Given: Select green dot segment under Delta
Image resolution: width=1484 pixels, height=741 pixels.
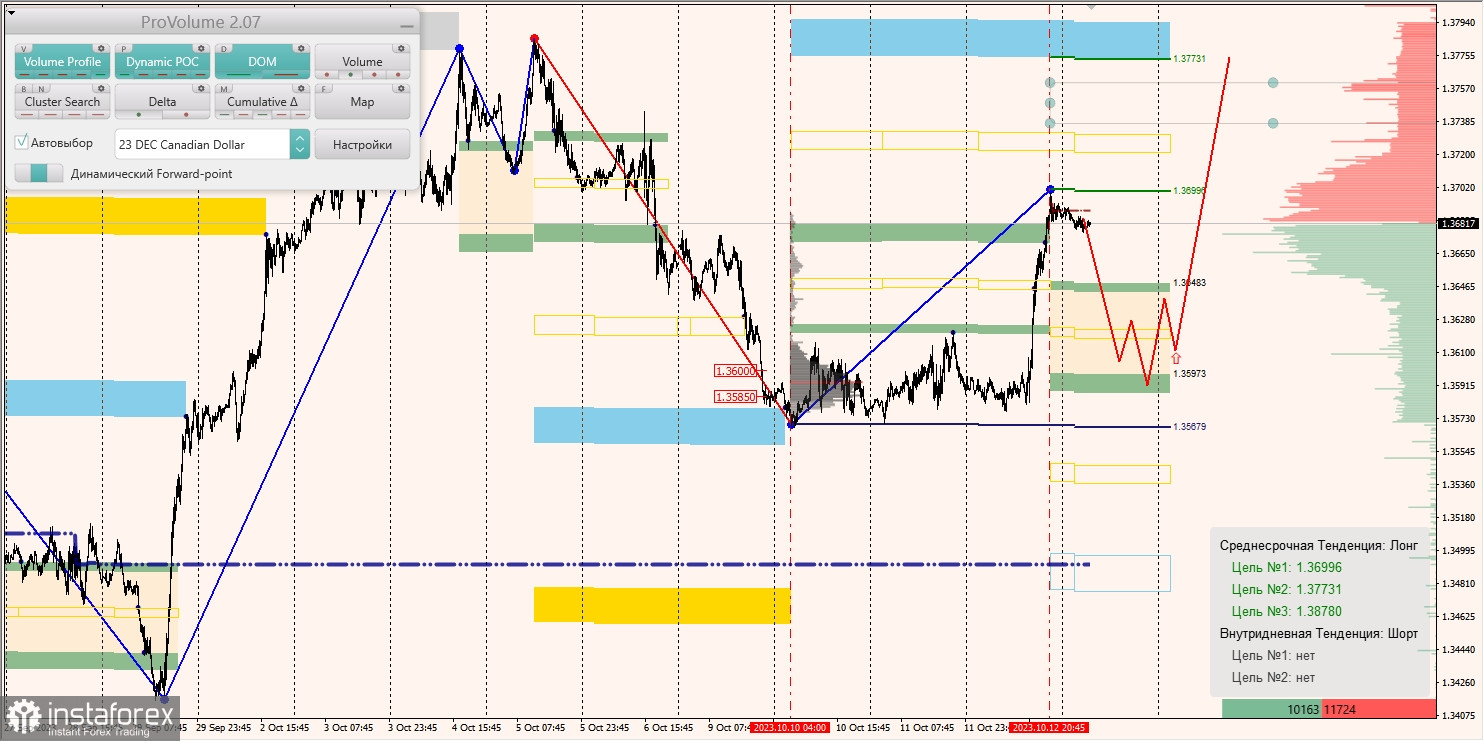Looking at the screenshot, I should (x=139, y=115).
